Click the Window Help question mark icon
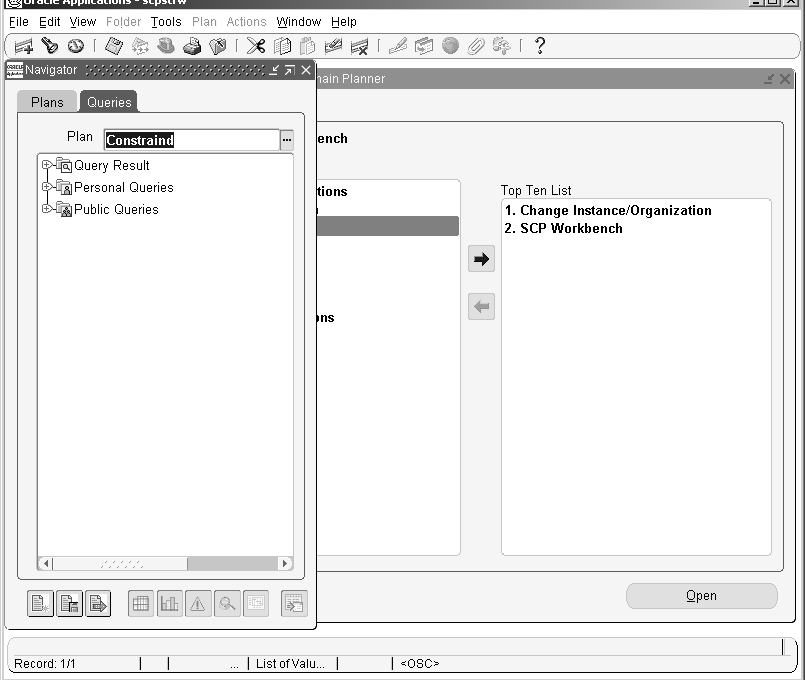Screen dimensions: 805x680 coord(540,46)
